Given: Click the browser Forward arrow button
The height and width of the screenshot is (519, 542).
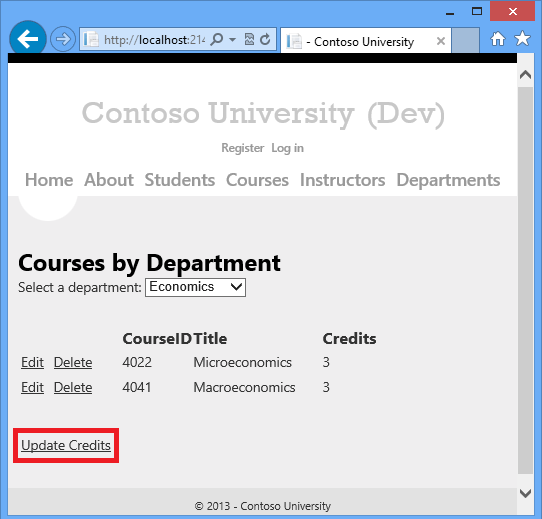Looking at the screenshot, I should [x=63, y=39].
